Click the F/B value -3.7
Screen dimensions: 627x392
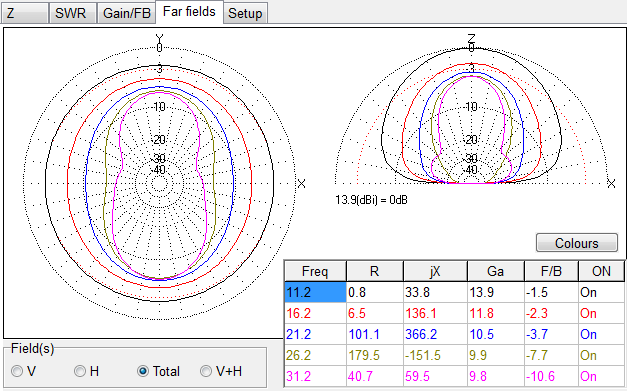pyautogui.click(x=551, y=334)
